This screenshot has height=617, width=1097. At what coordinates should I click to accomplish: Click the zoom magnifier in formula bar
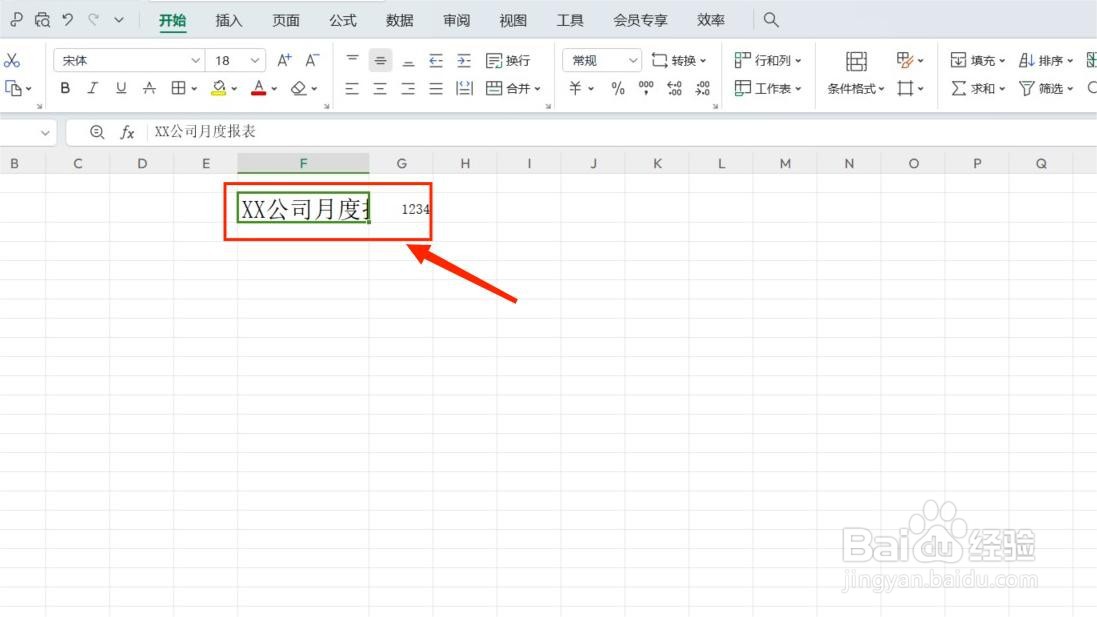coord(97,132)
